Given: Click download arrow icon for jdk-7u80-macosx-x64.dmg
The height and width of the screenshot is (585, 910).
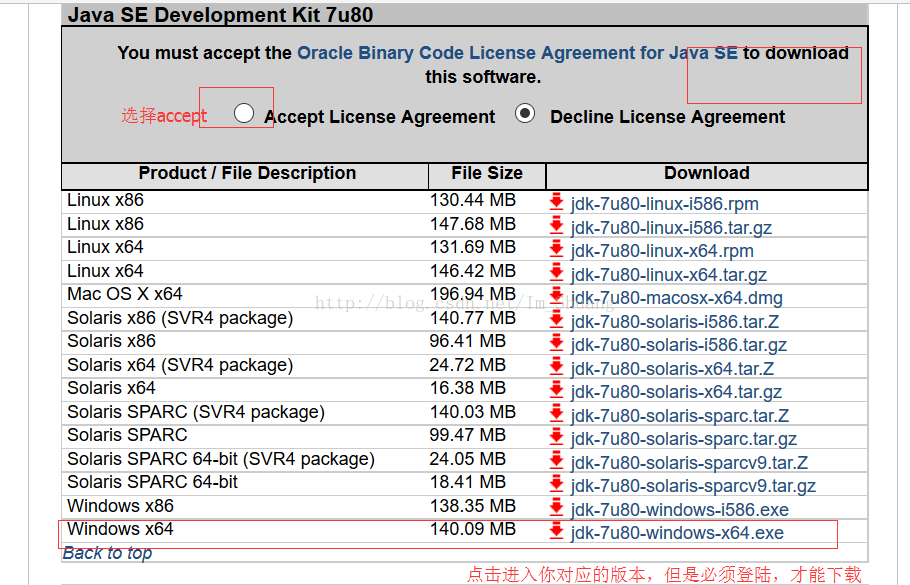Looking at the screenshot, I should [556, 295].
